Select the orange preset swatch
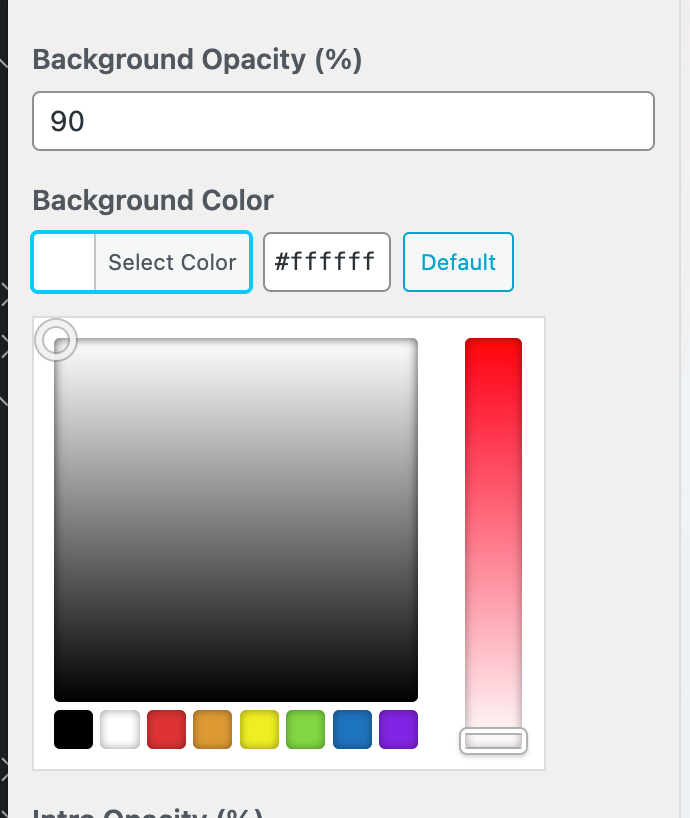Screen dimensions: 690x818 pos(212,729)
